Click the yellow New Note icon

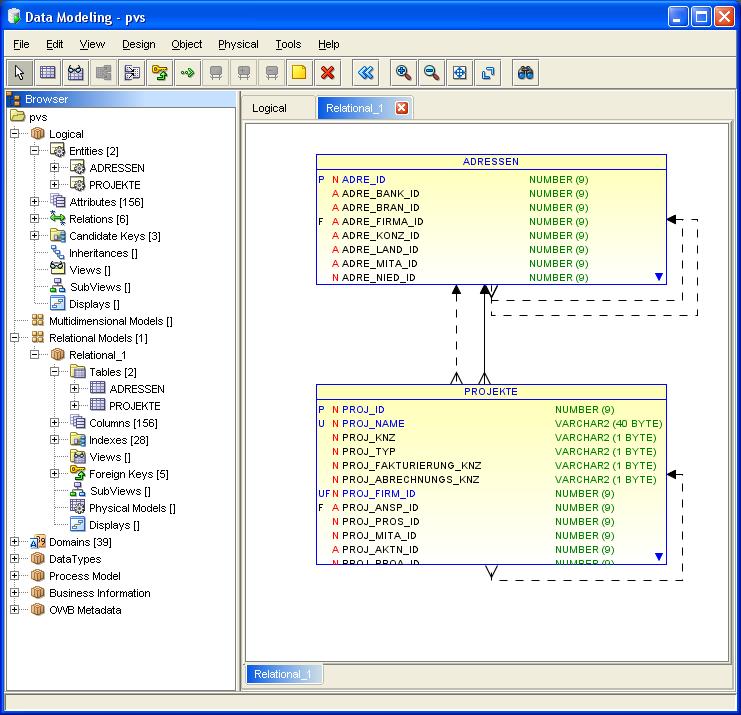coord(299,73)
